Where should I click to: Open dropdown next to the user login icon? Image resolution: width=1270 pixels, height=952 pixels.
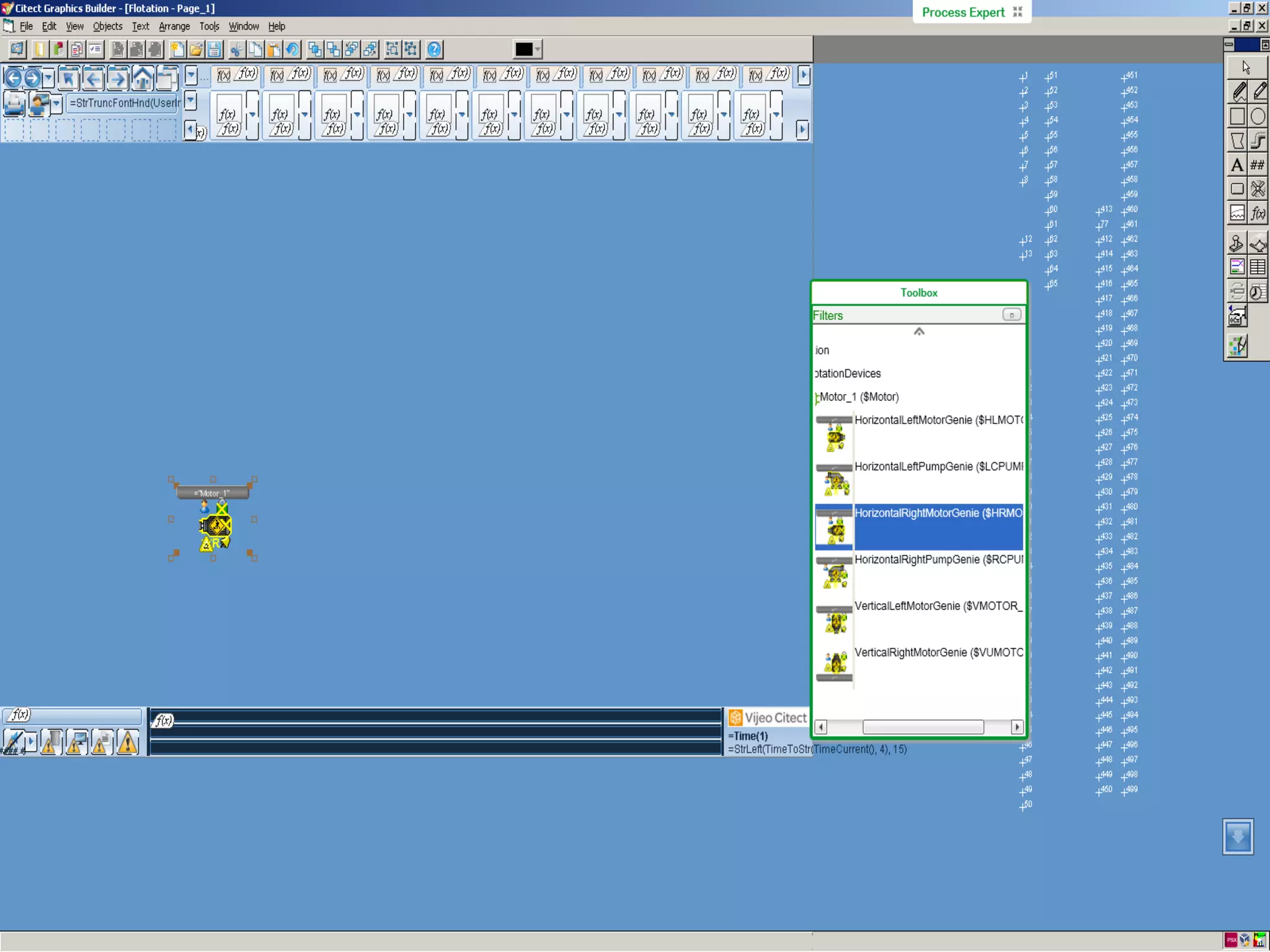tap(56, 103)
